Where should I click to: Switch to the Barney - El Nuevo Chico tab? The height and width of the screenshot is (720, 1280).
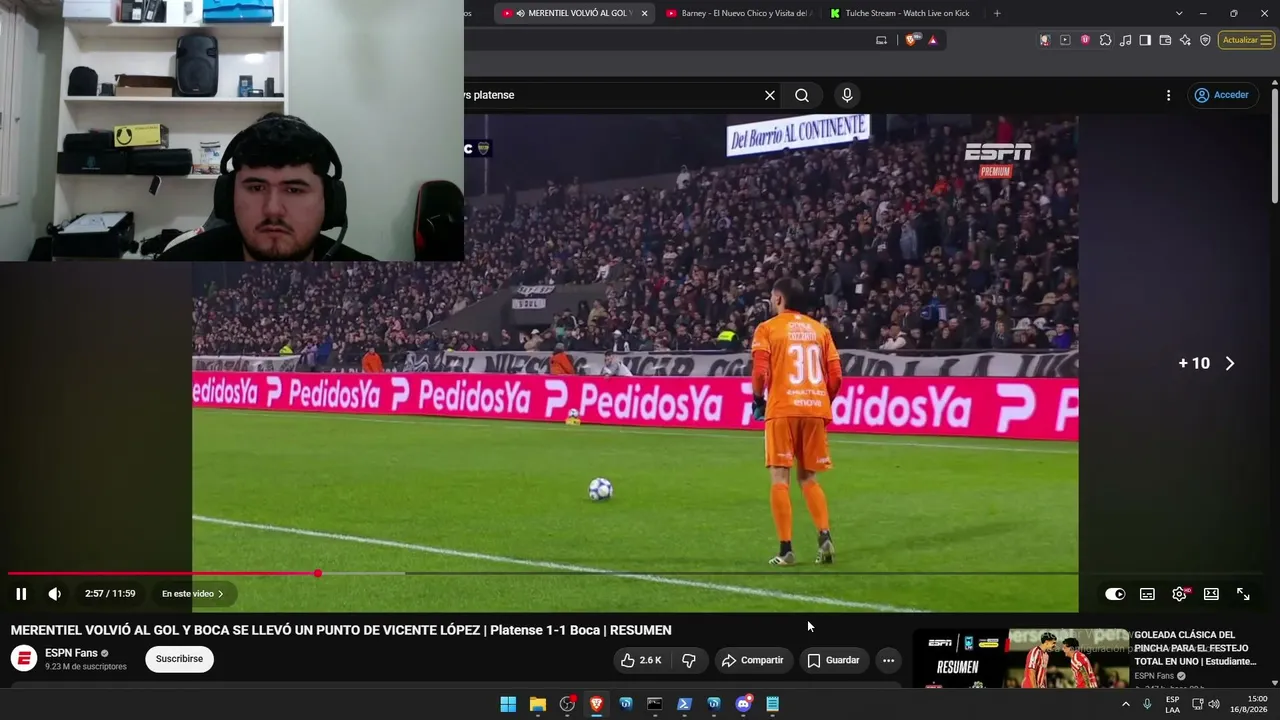738,13
